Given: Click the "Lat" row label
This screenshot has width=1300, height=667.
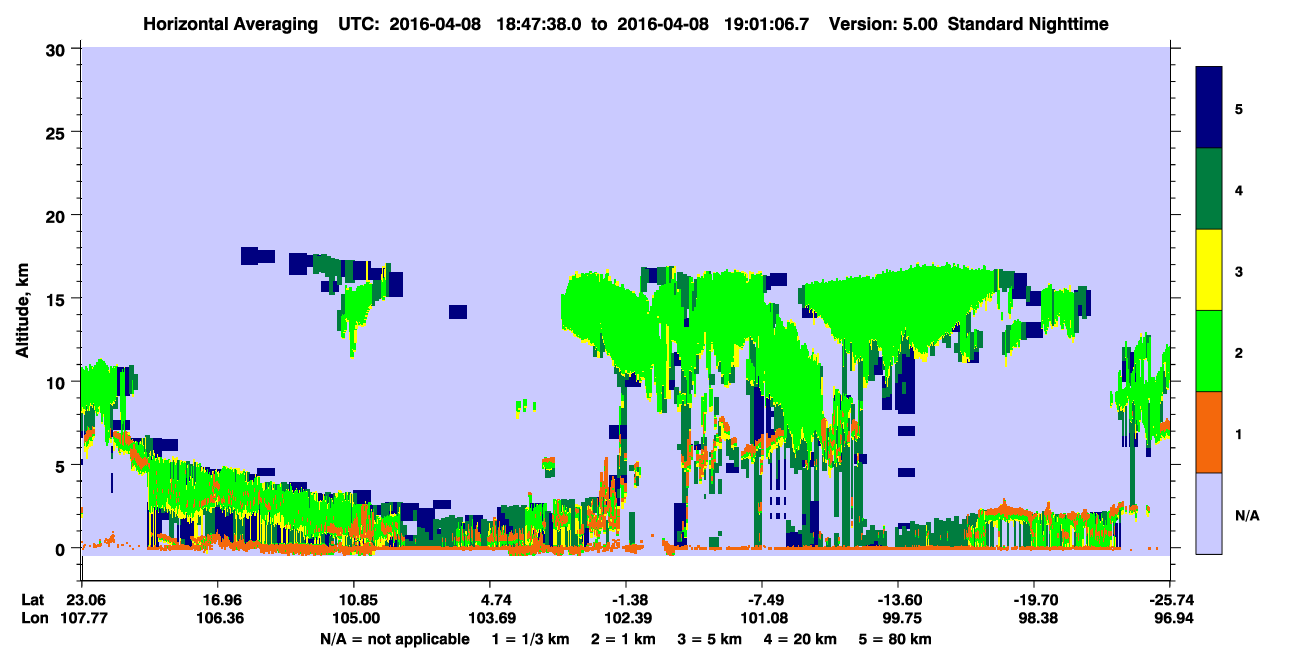Looking at the screenshot, I should click(x=32, y=600).
